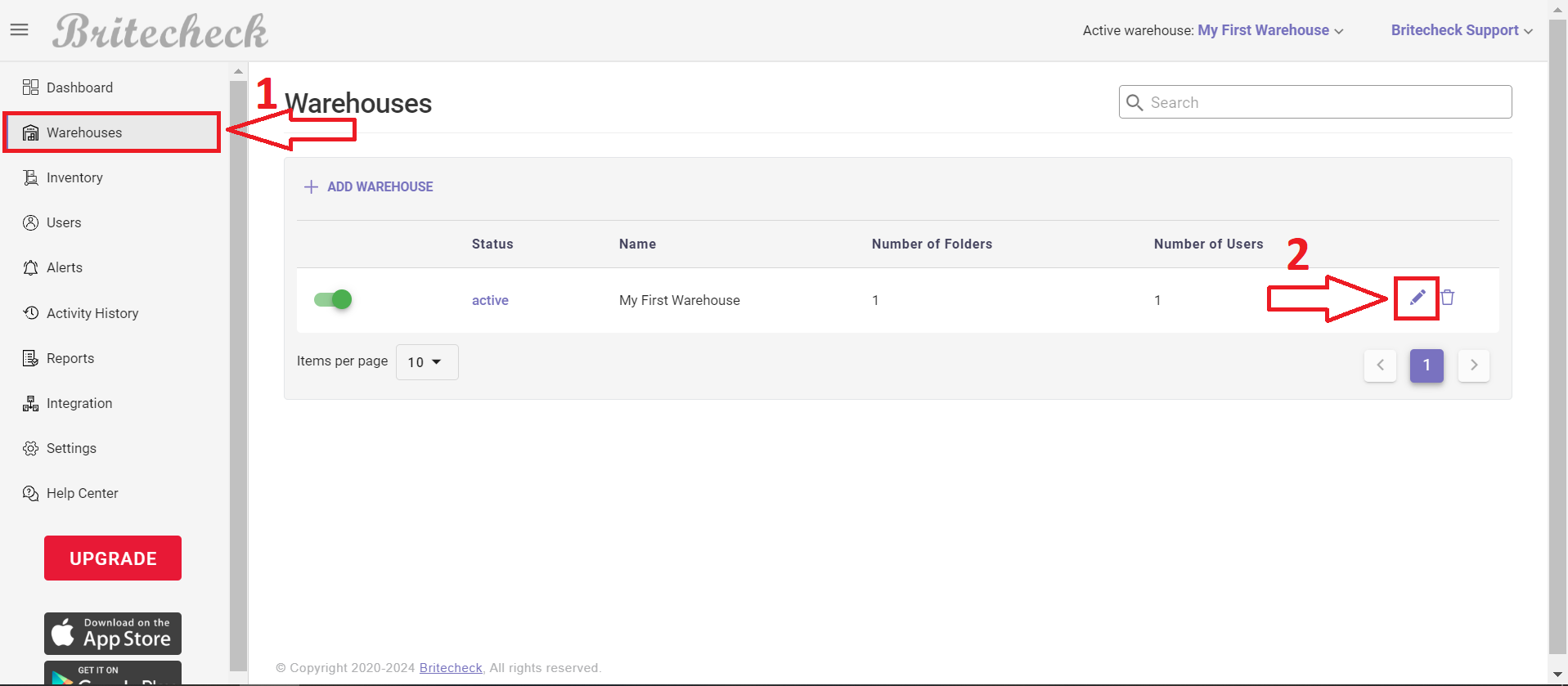The height and width of the screenshot is (686, 1568).
Task: Click the Help Center chat icon
Action: (30, 493)
